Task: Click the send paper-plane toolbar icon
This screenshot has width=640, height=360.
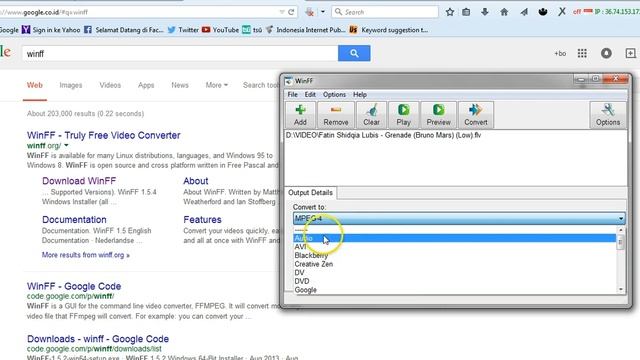Action: pyautogui.click(x=524, y=12)
